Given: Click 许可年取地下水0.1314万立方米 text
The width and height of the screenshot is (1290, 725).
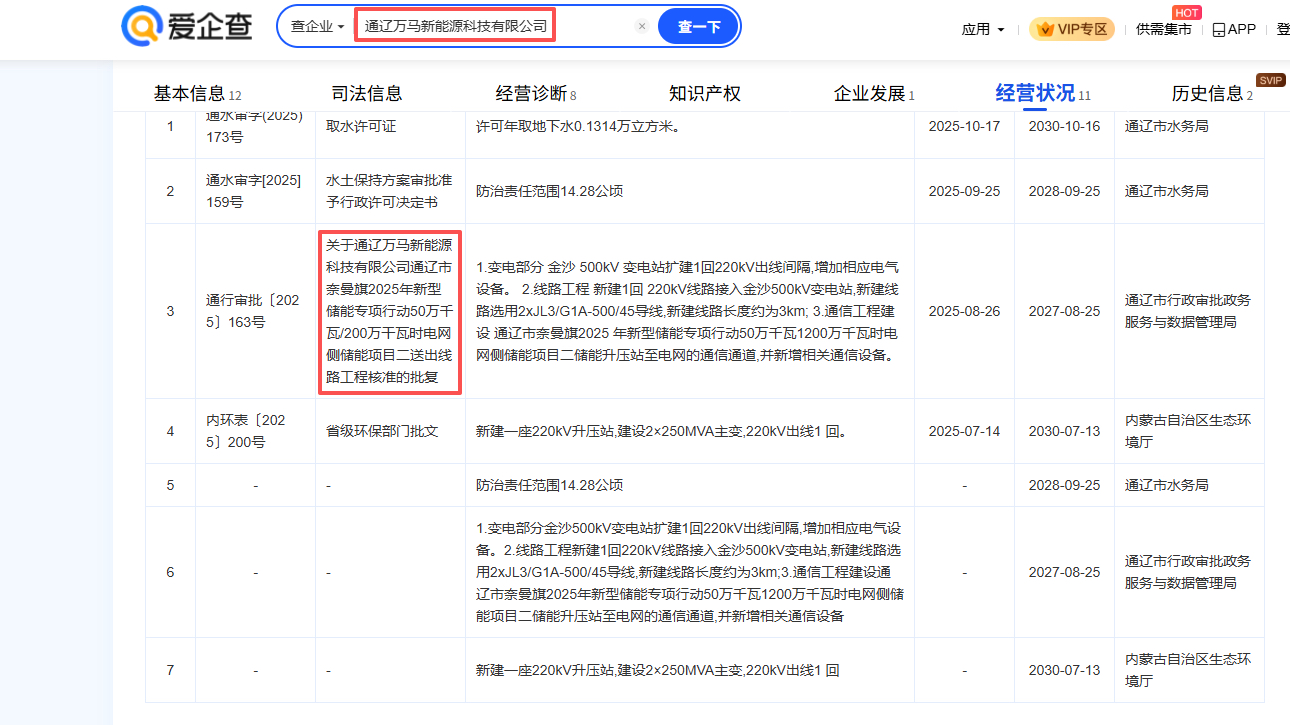Looking at the screenshot, I should [578, 126].
